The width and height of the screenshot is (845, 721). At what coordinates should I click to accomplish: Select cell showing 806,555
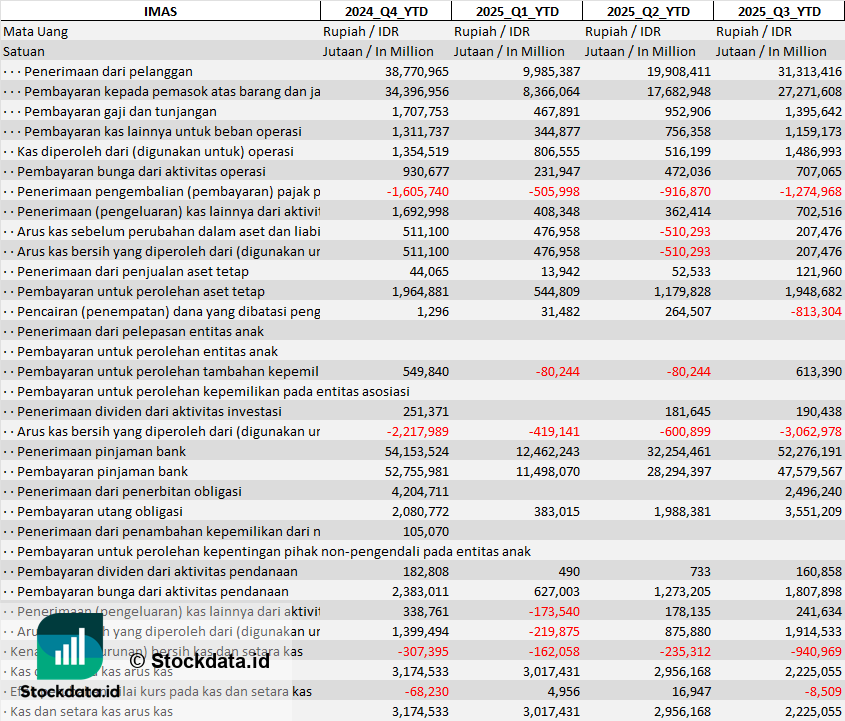[x=557, y=151]
